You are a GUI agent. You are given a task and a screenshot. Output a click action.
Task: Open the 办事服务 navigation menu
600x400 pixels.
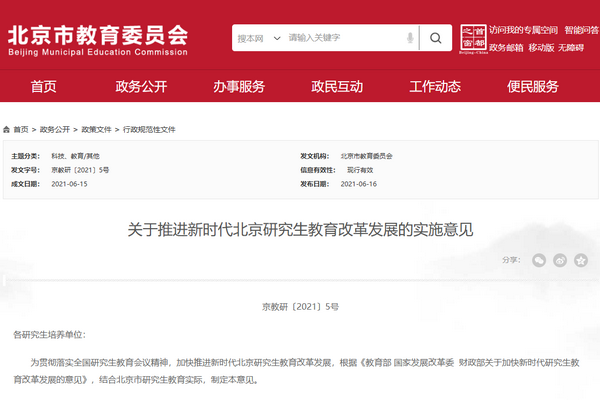239,87
